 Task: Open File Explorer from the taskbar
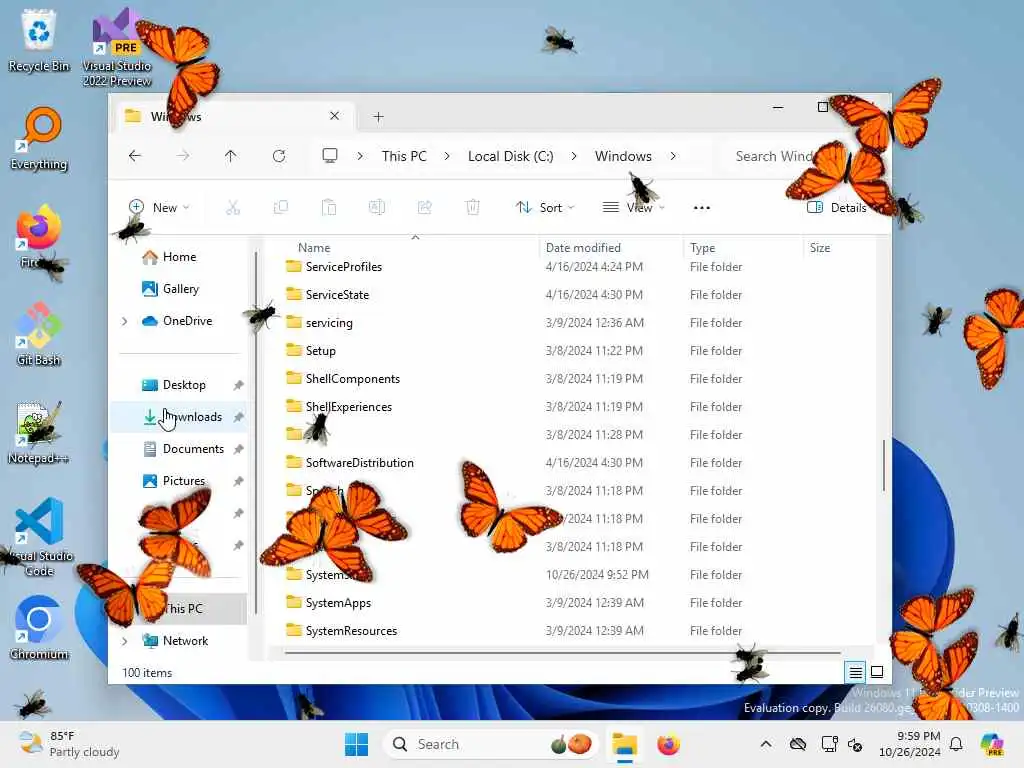tap(624, 744)
